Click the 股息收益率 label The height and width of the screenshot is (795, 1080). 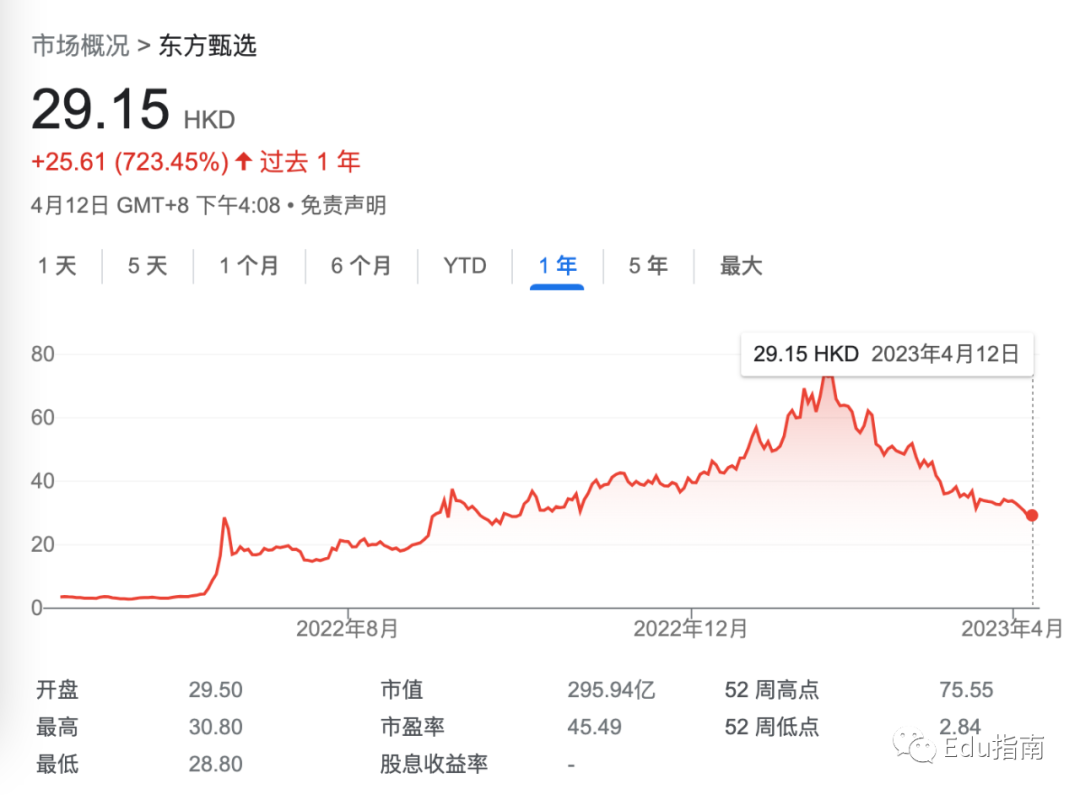click(434, 764)
